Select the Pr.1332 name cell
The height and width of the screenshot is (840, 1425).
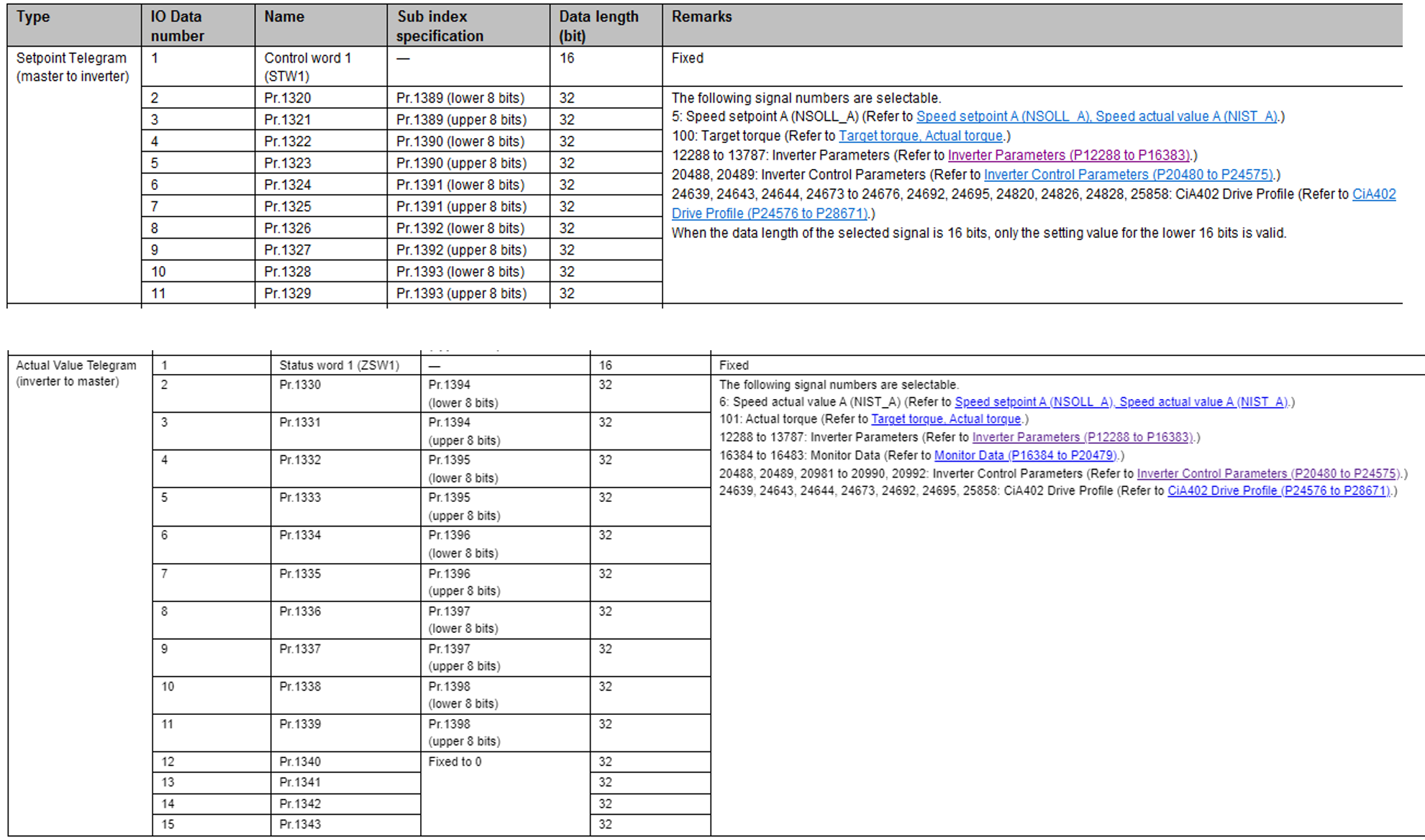tap(345, 468)
